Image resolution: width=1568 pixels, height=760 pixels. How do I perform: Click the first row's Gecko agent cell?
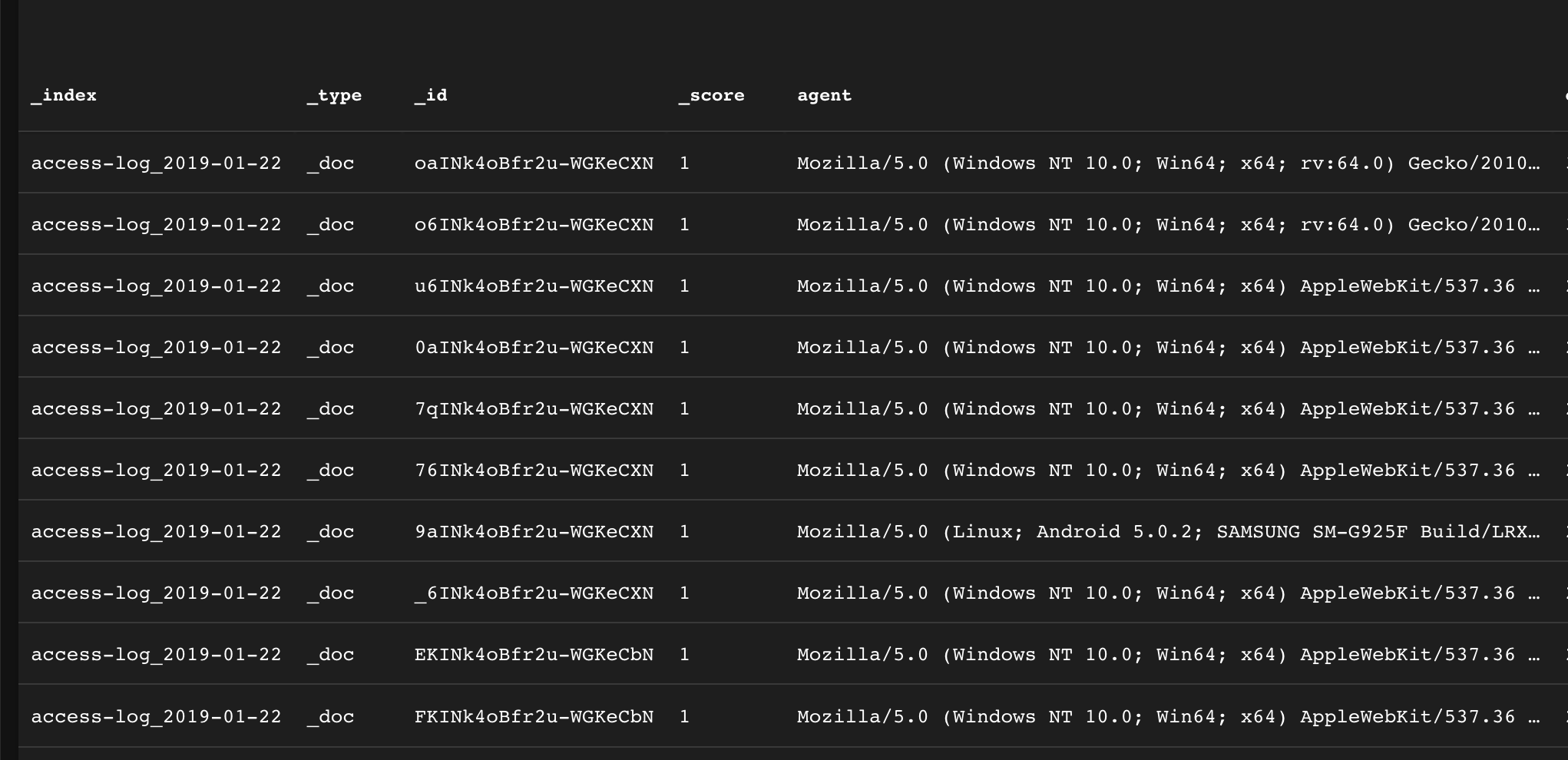[1169, 163]
